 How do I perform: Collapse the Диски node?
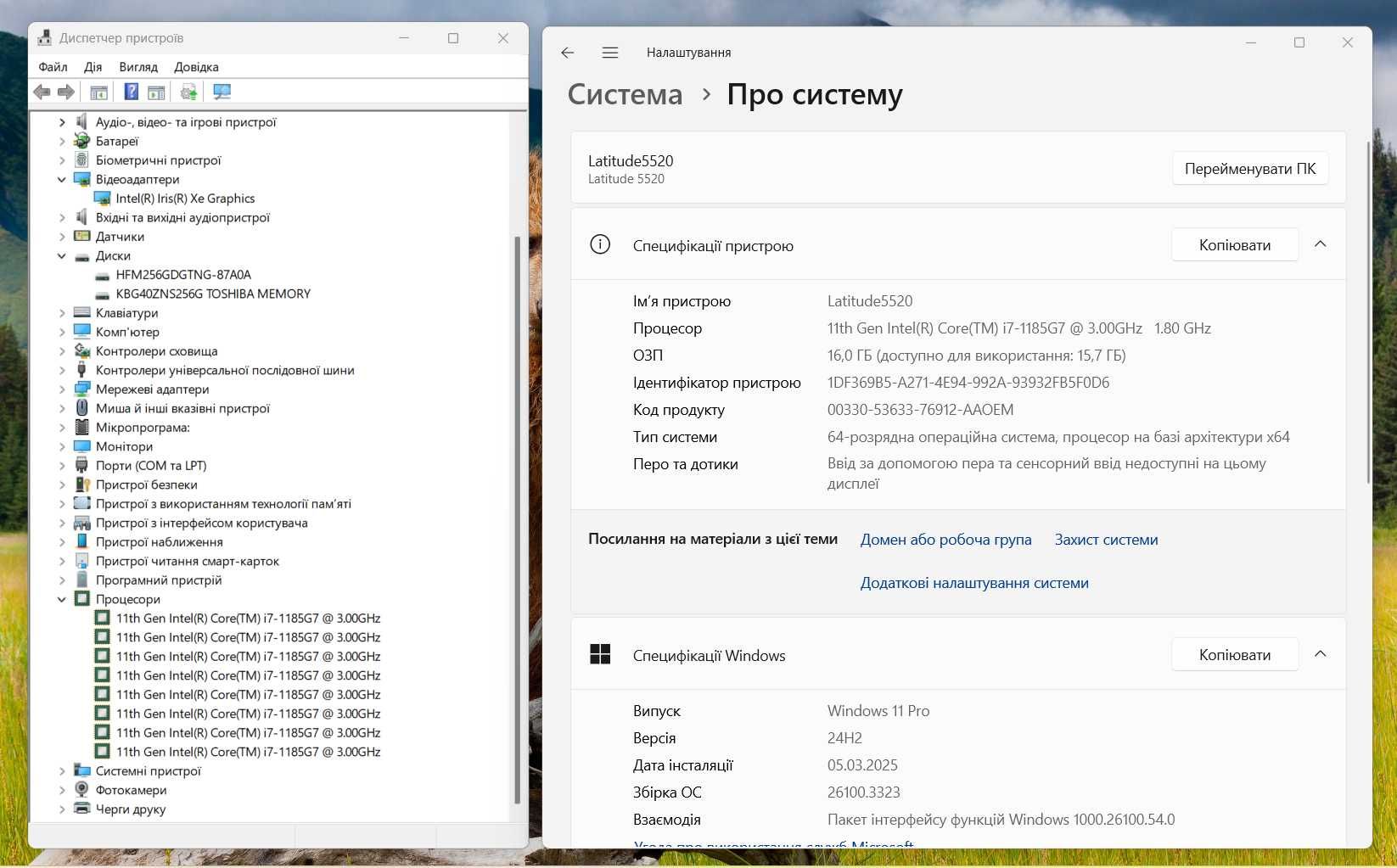tap(62, 255)
